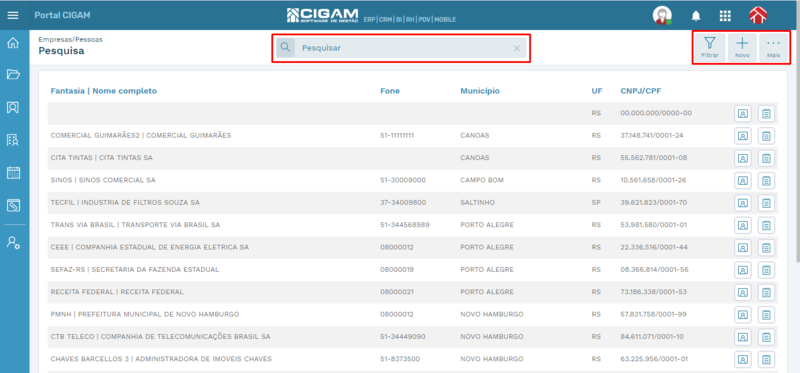
Task: Click phone number 51-344568989
Action: click(x=405, y=225)
